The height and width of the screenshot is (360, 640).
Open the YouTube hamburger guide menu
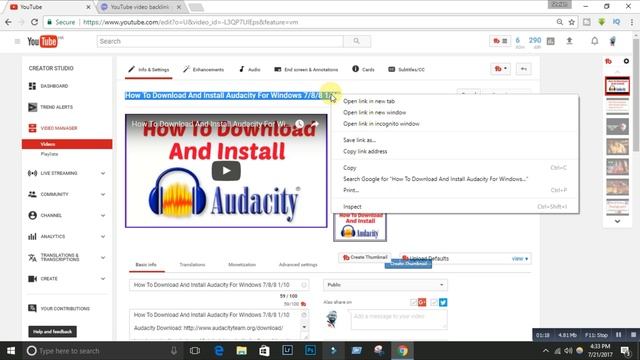[x=17, y=41]
